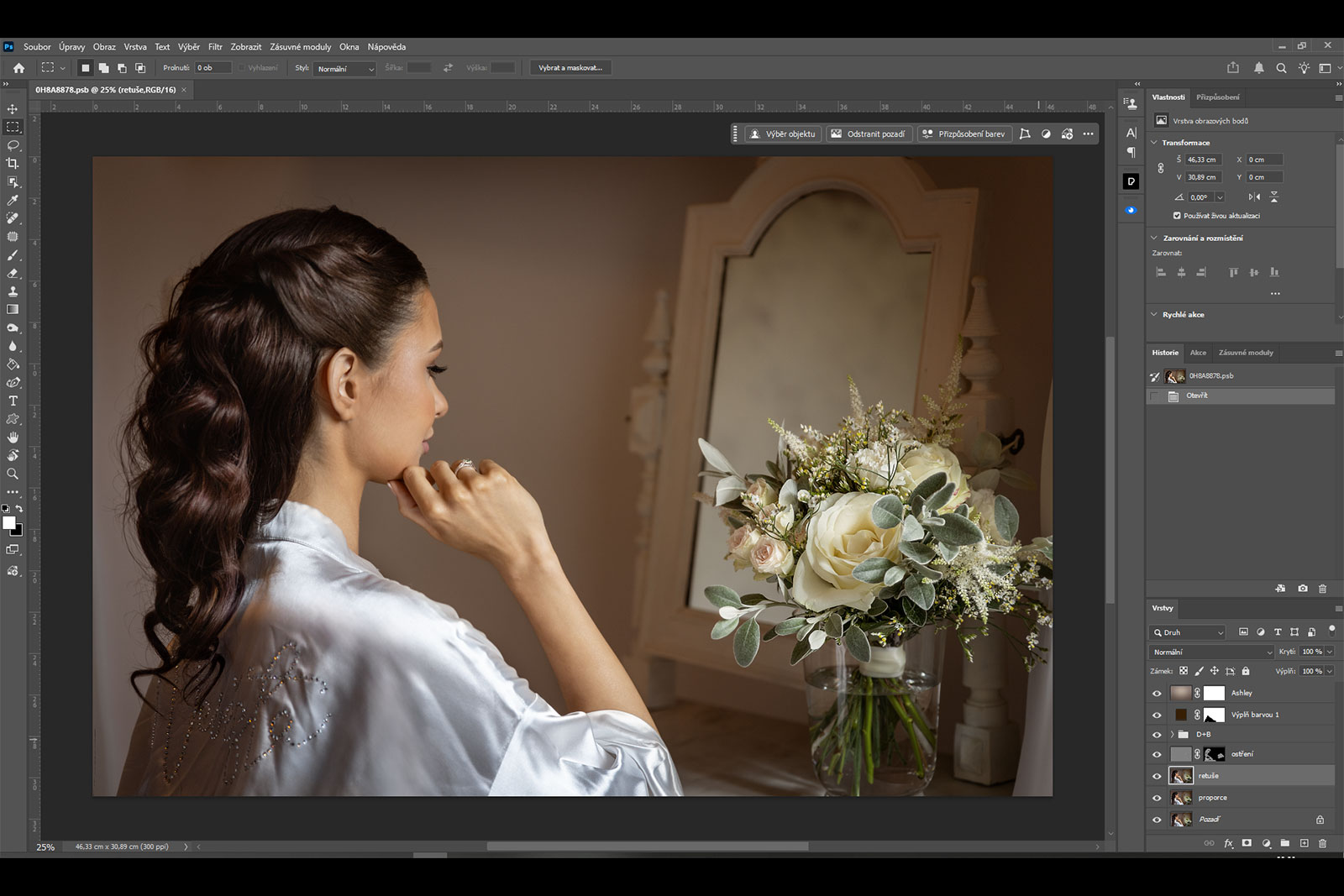
Task: Select the Hand tool
Action: click(13, 438)
